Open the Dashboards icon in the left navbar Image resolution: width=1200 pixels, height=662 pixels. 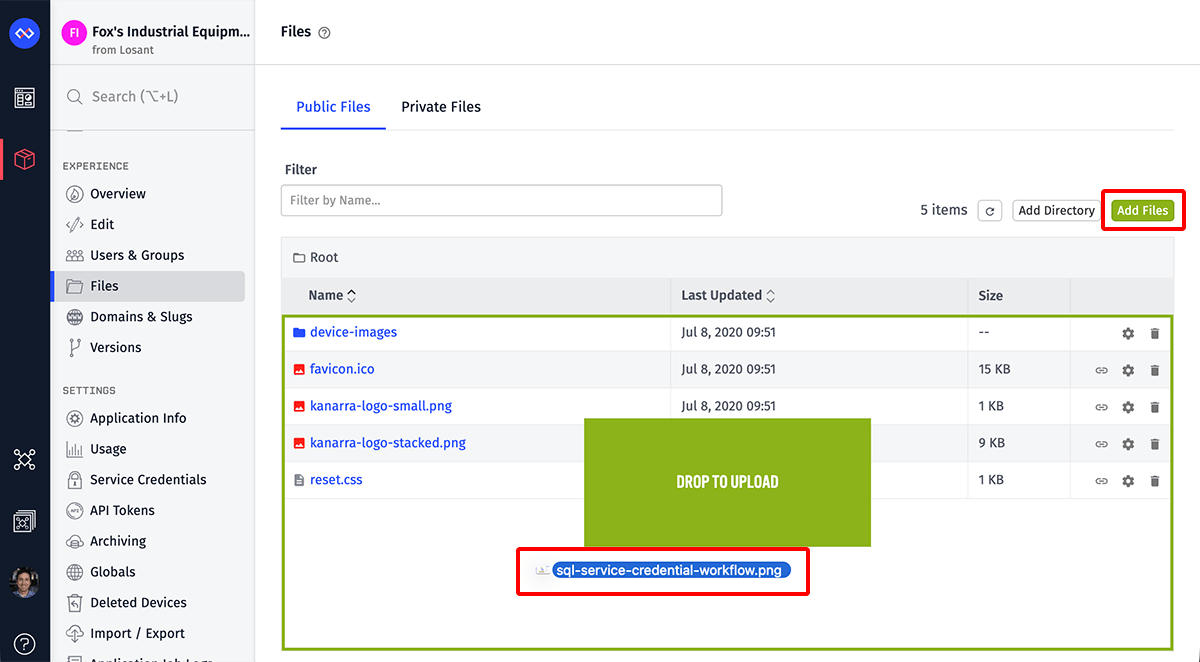pos(24,97)
